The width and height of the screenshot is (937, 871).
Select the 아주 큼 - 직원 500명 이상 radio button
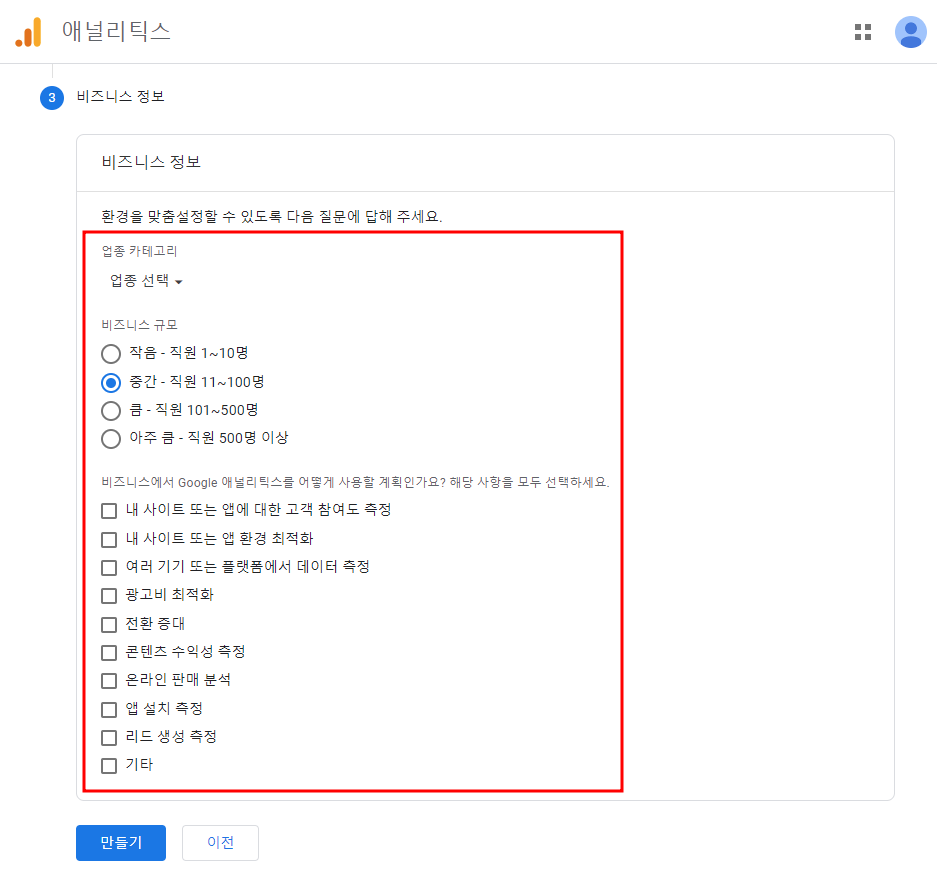pos(111,438)
